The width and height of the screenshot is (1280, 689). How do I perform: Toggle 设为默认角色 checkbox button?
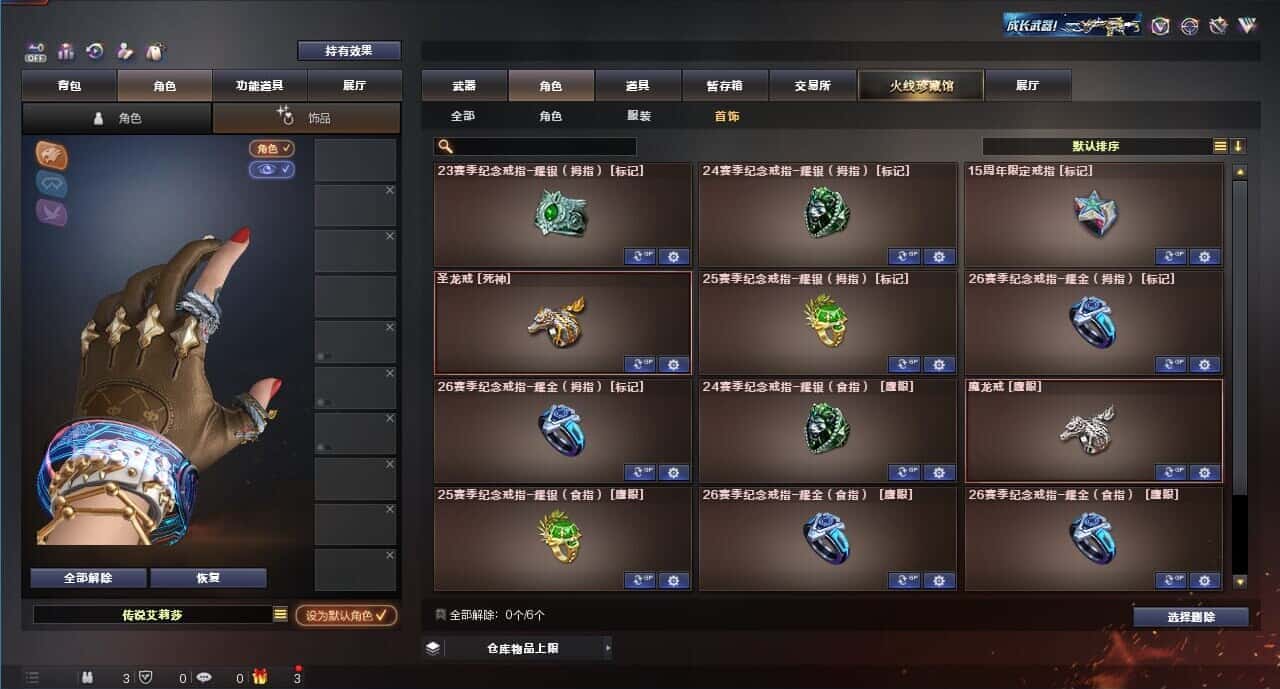tap(346, 616)
